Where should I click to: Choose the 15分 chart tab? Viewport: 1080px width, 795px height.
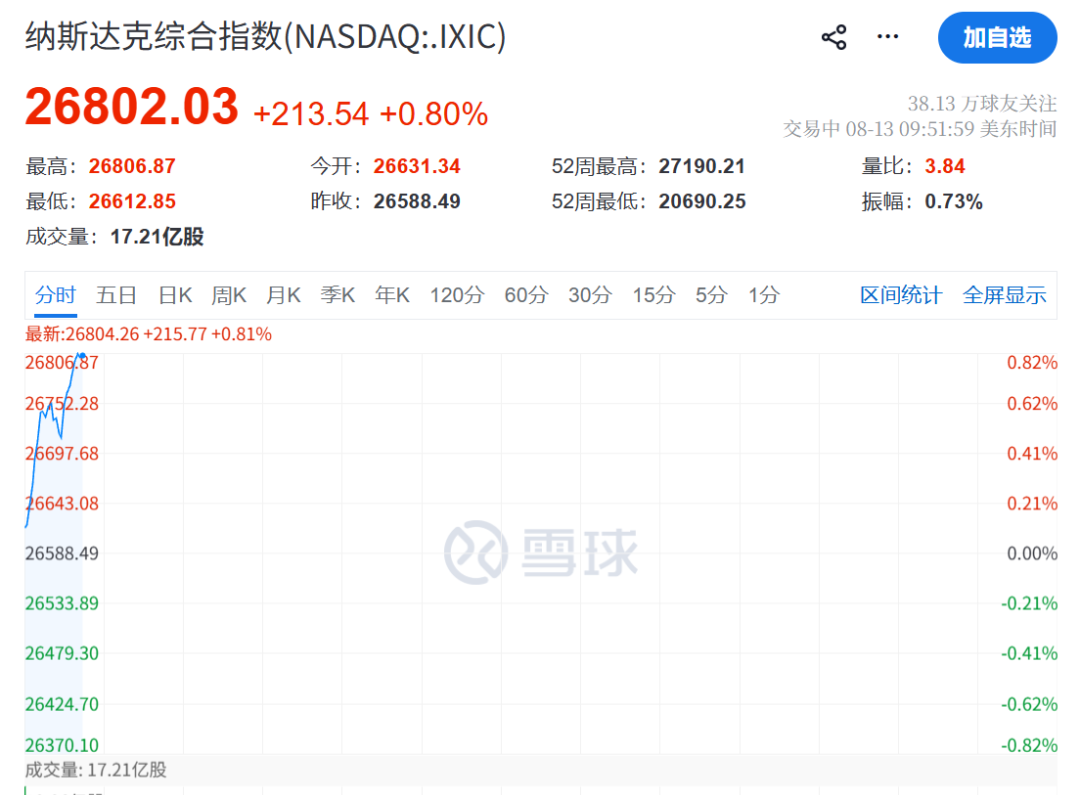[654, 295]
